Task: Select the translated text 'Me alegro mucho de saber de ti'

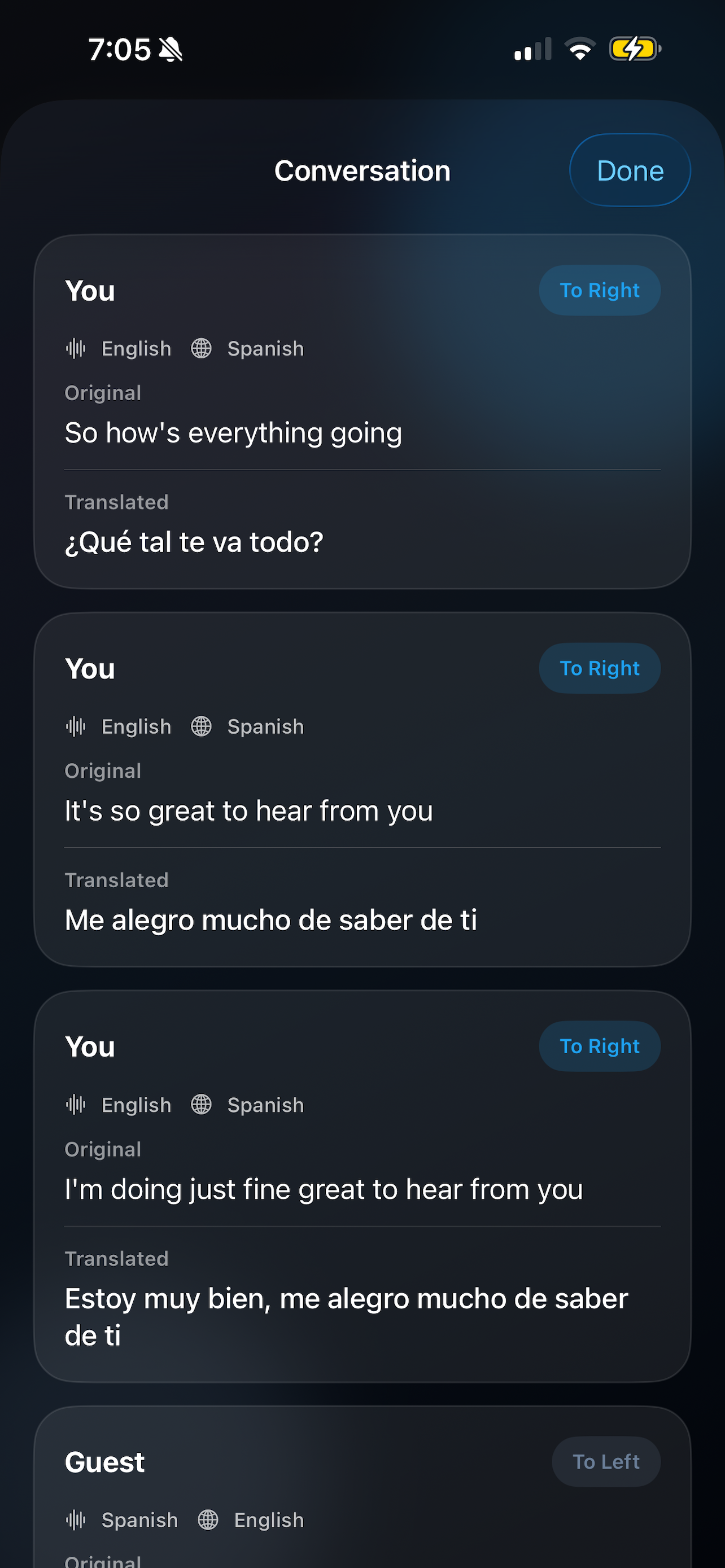Action: (x=272, y=919)
